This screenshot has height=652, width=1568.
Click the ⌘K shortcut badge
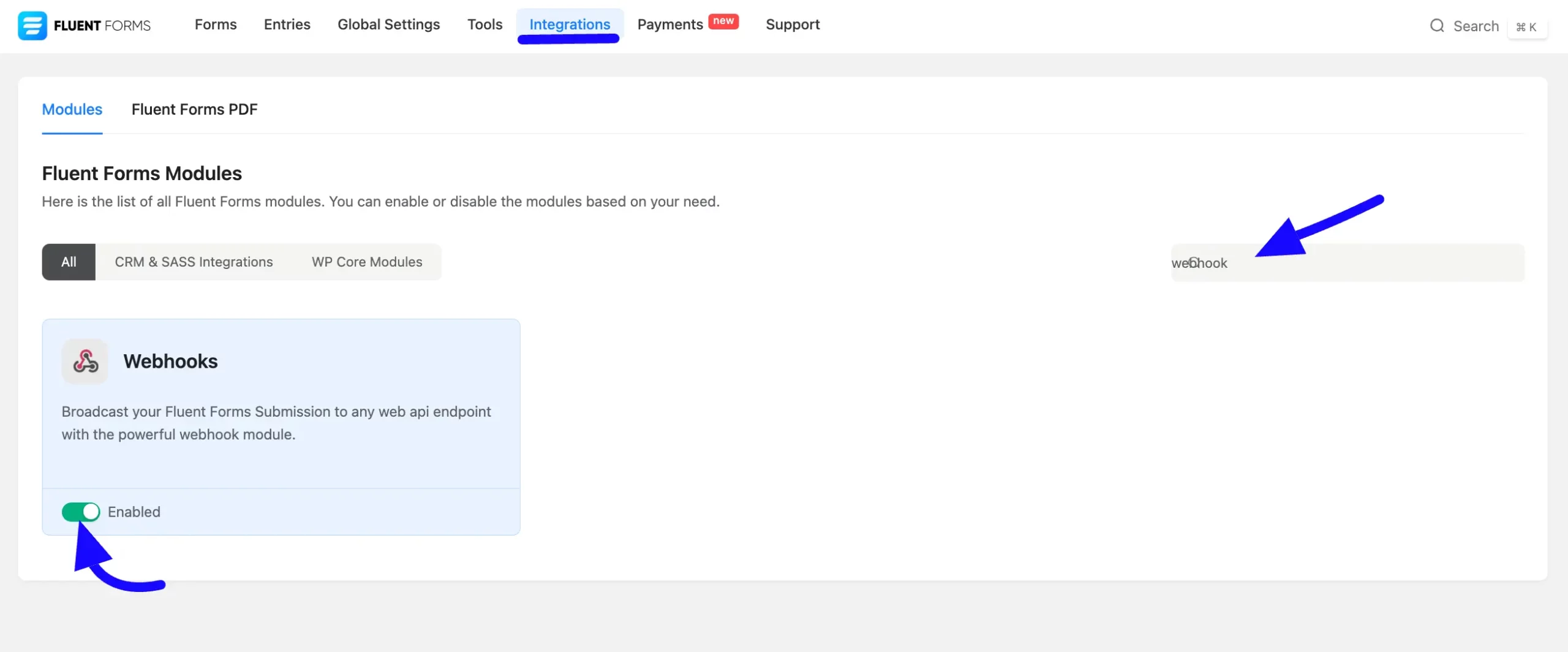tap(1526, 27)
